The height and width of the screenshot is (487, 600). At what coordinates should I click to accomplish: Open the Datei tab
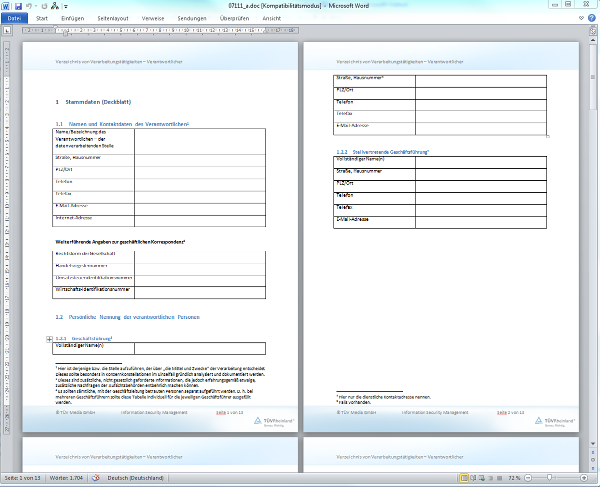(14, 18)
